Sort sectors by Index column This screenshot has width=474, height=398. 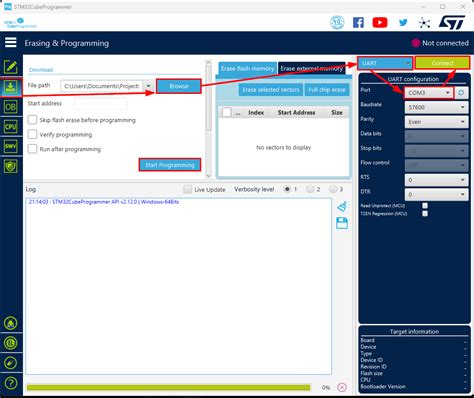256,113
